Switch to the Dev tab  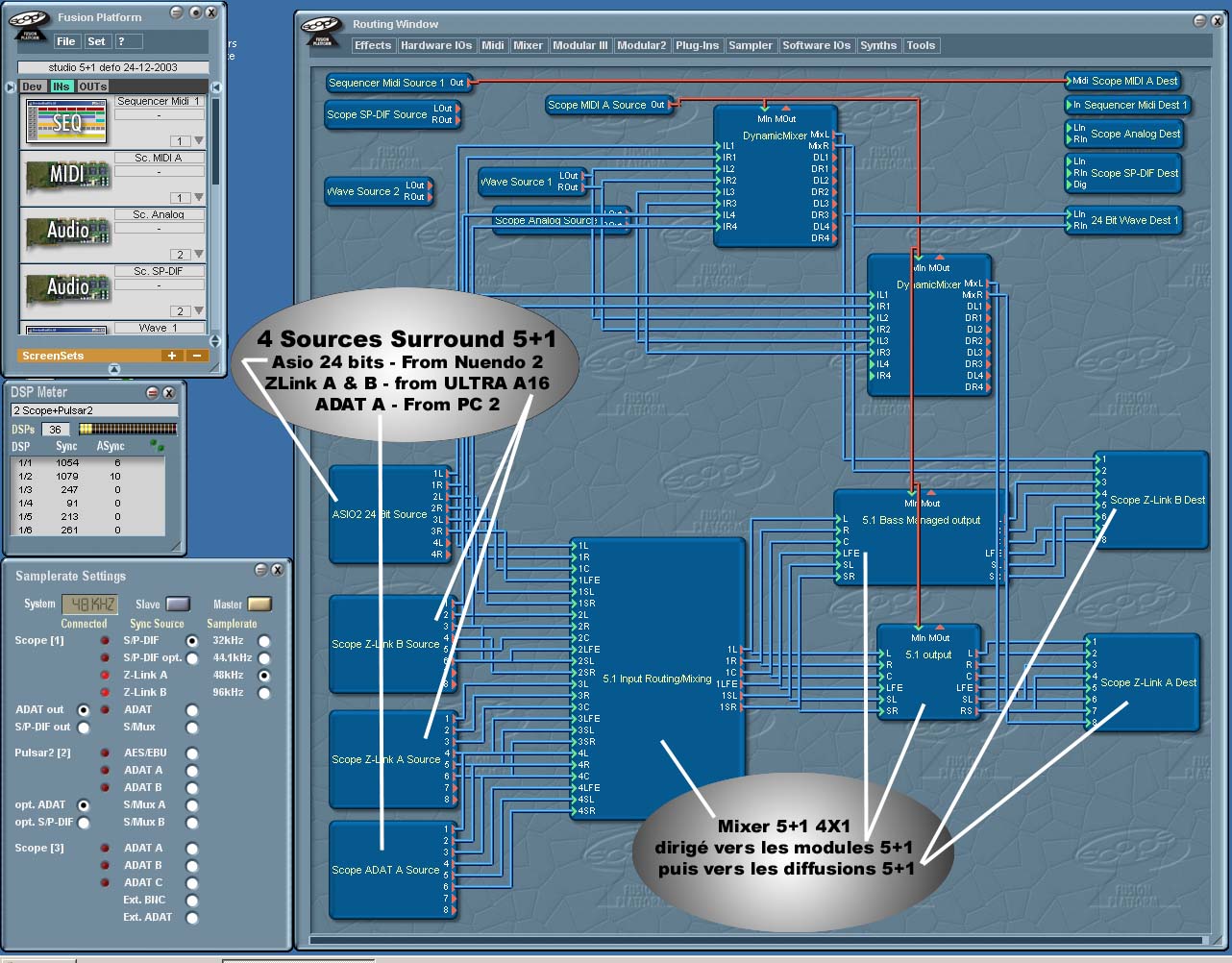(x=32, y=86)
